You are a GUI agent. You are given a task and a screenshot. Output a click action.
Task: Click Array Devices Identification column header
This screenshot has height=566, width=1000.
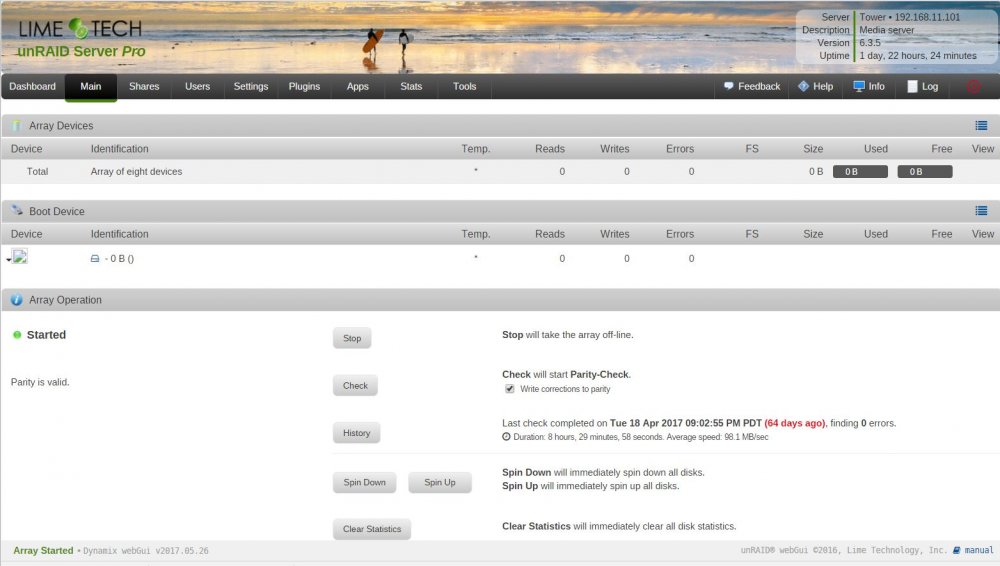point(119,149)
